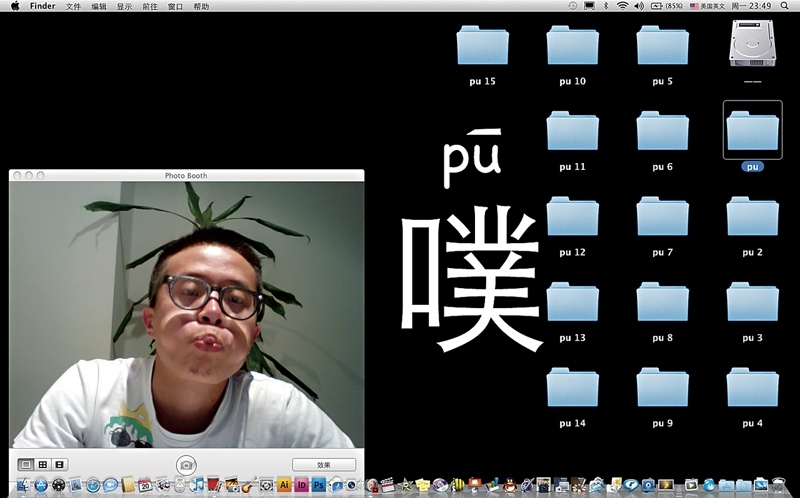Viewport: 800px width, 498px height.
Task: Open the 文件 menu
Action: pyautogui.click(x=73, y=6)
